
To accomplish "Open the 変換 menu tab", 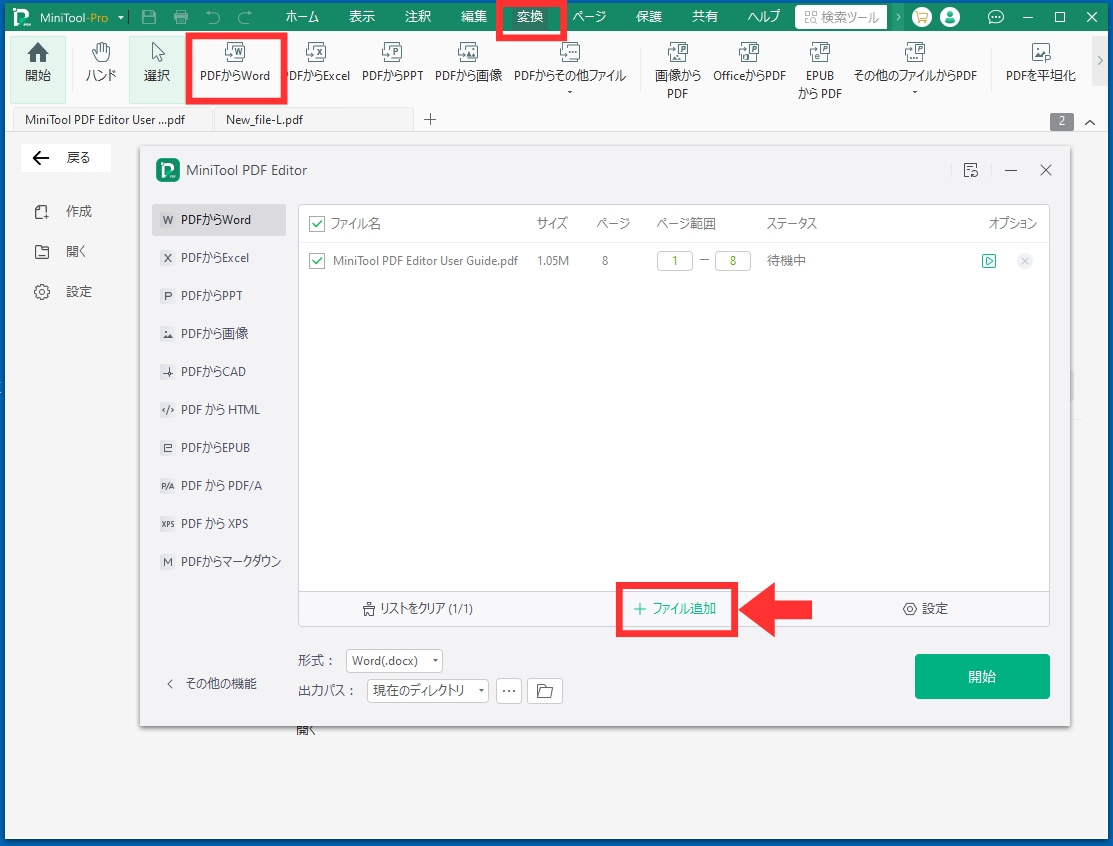I will 530,17.
